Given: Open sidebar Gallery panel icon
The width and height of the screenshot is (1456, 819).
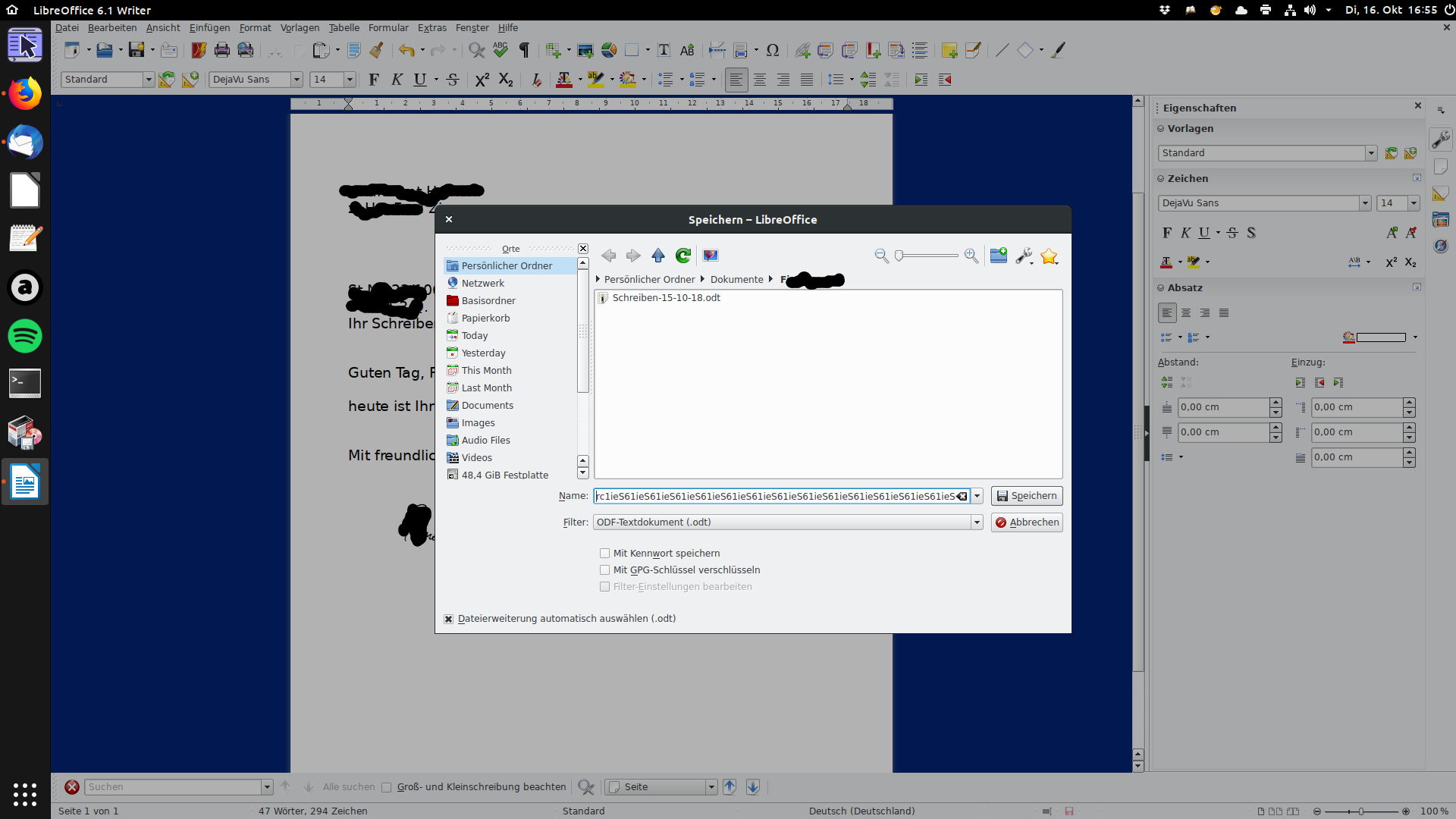Looking at the screenshot, I should [1441, 220].
